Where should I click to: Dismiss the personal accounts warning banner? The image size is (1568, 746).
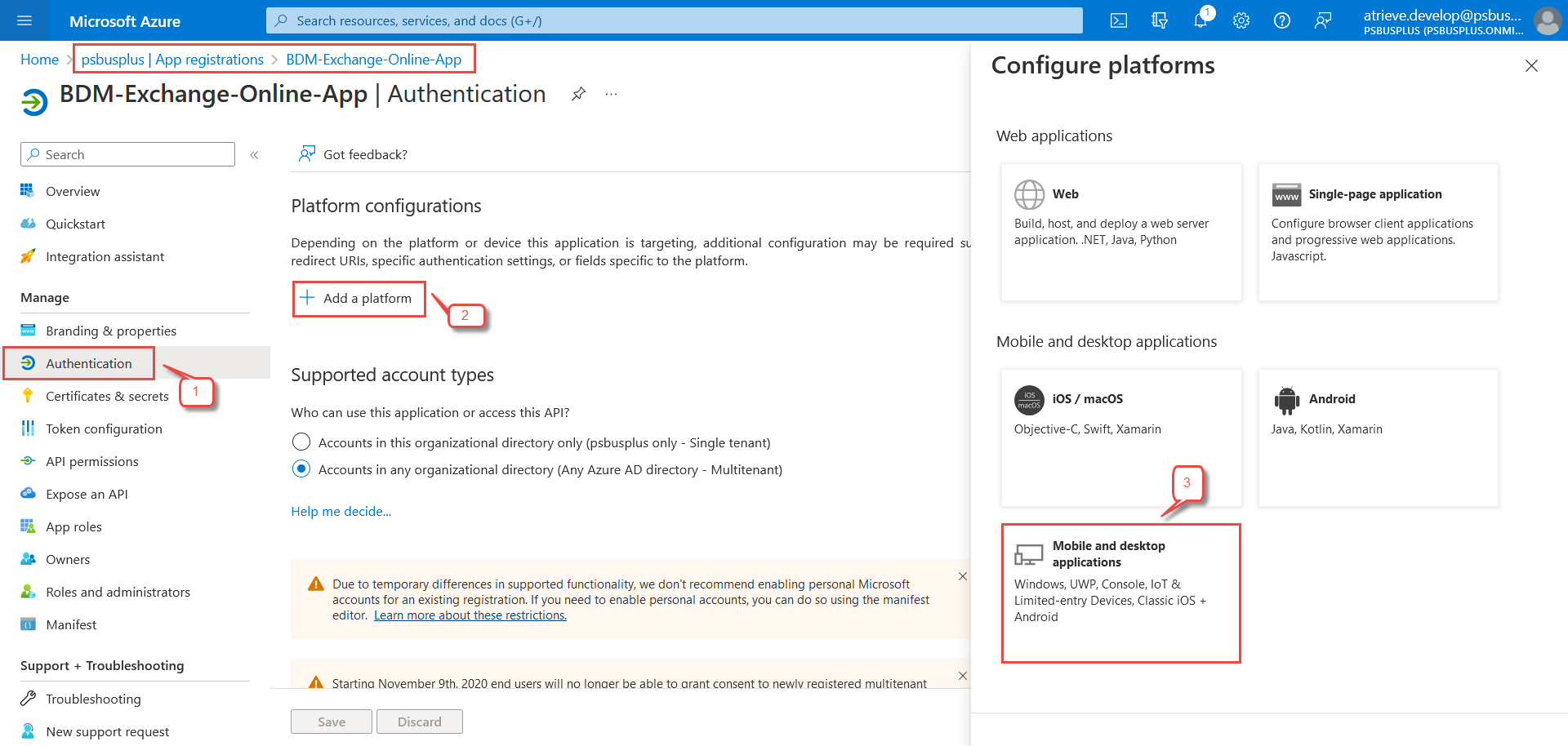[x=962, y=576]
